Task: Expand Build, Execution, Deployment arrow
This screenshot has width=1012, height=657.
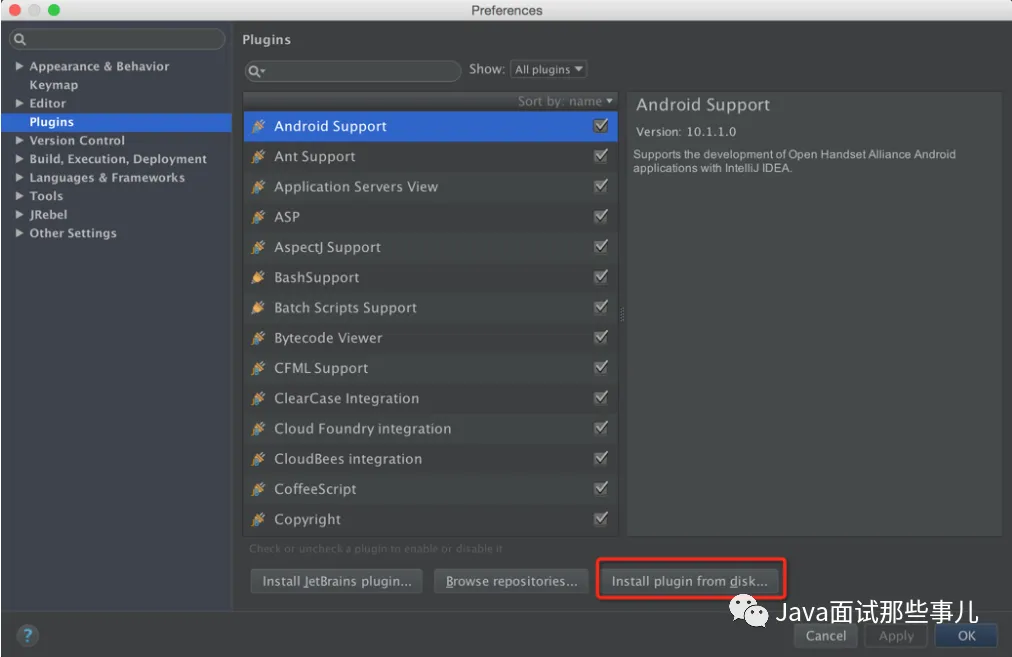Action: pos(19,159)
